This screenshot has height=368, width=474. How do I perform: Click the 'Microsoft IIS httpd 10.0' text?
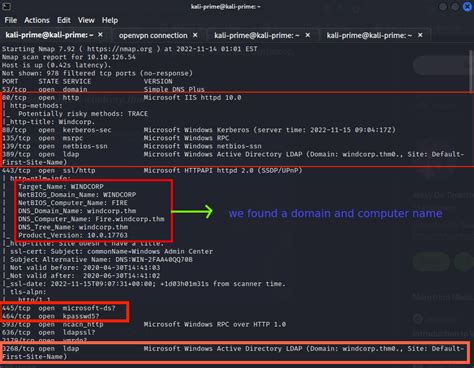pos(192,98)
